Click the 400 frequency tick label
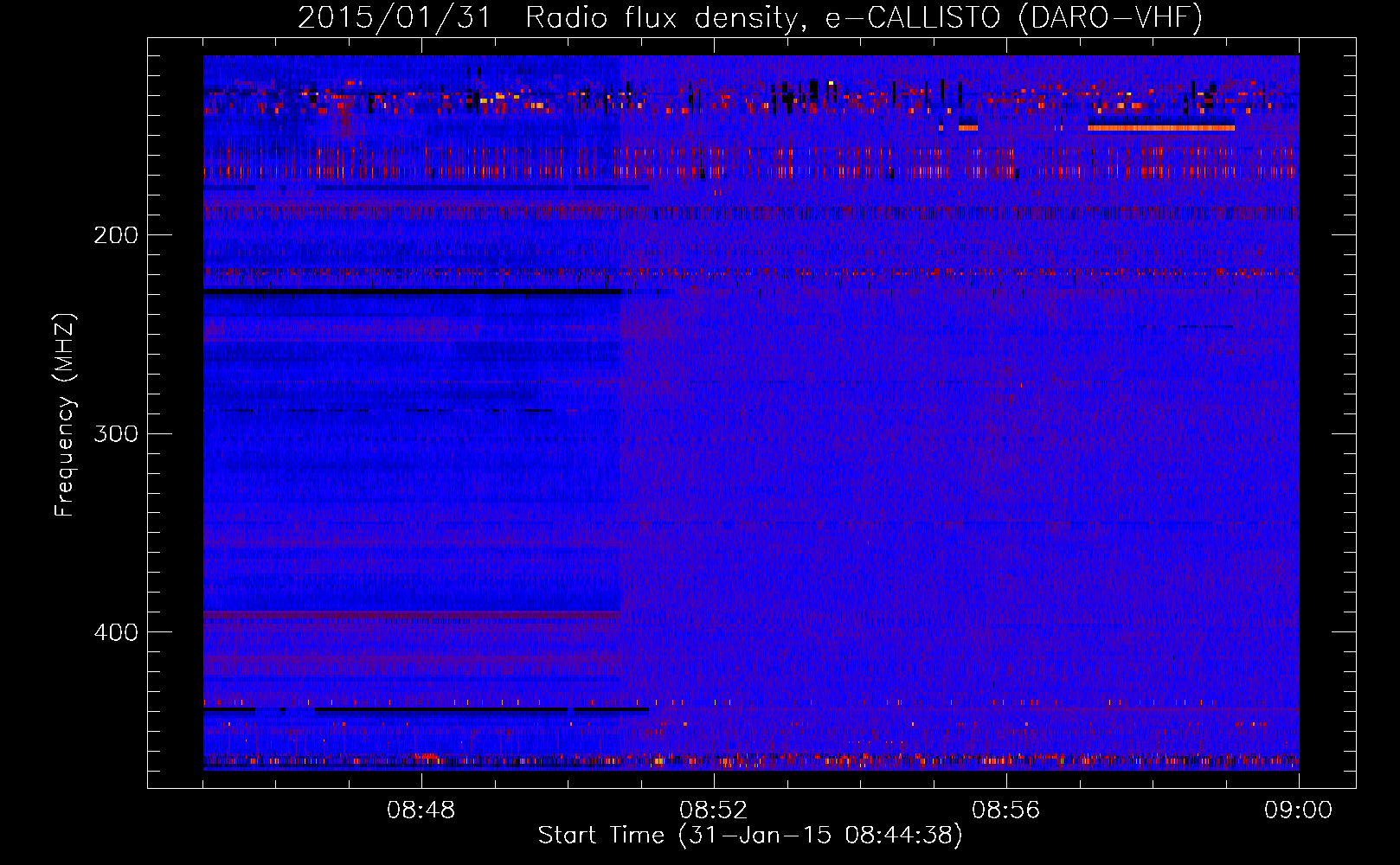Screen dimensions: 1400x865 [116, 632]
